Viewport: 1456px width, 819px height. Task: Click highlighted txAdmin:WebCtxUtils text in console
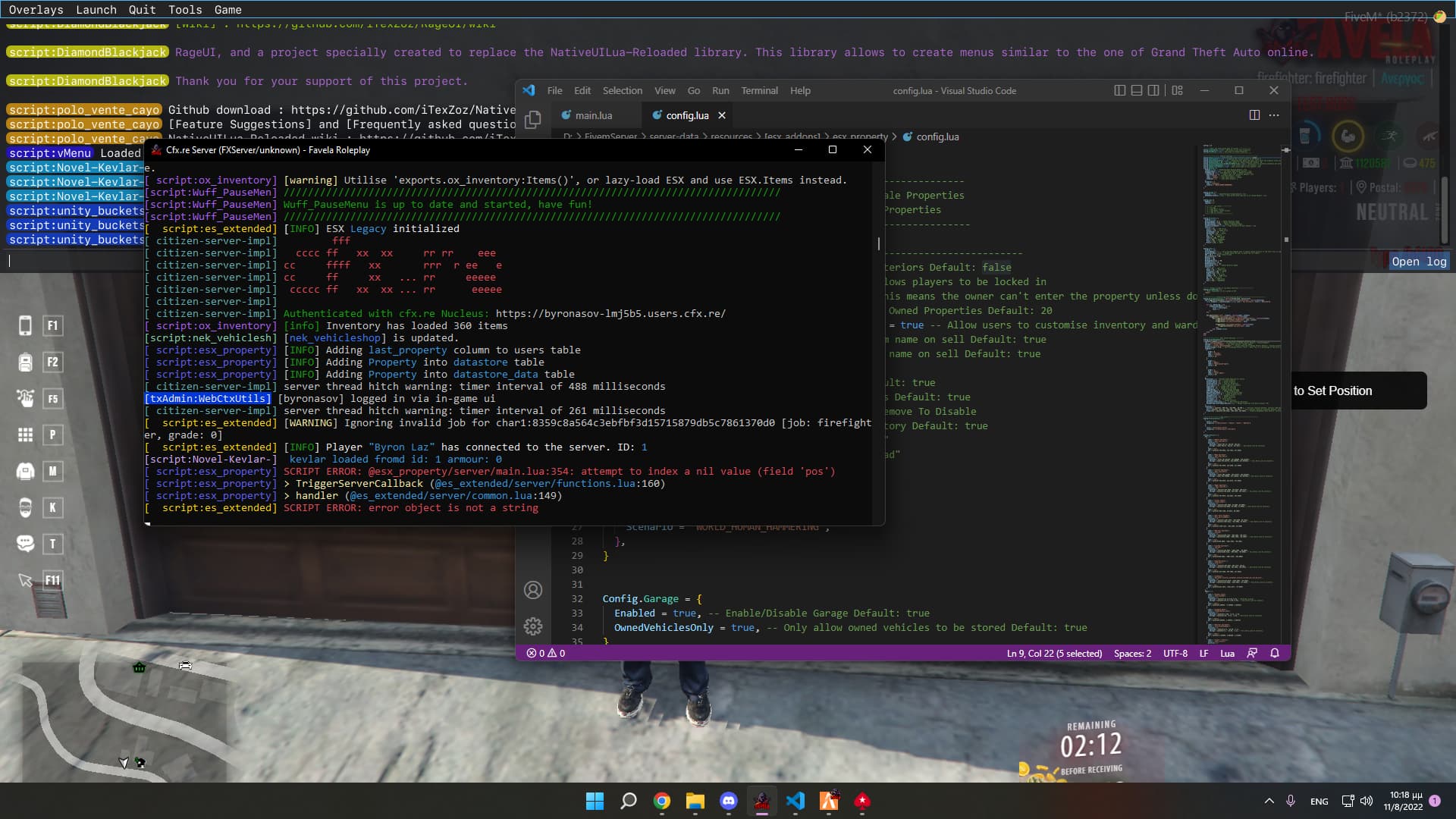pyautogui.click(x=208, y=399)
